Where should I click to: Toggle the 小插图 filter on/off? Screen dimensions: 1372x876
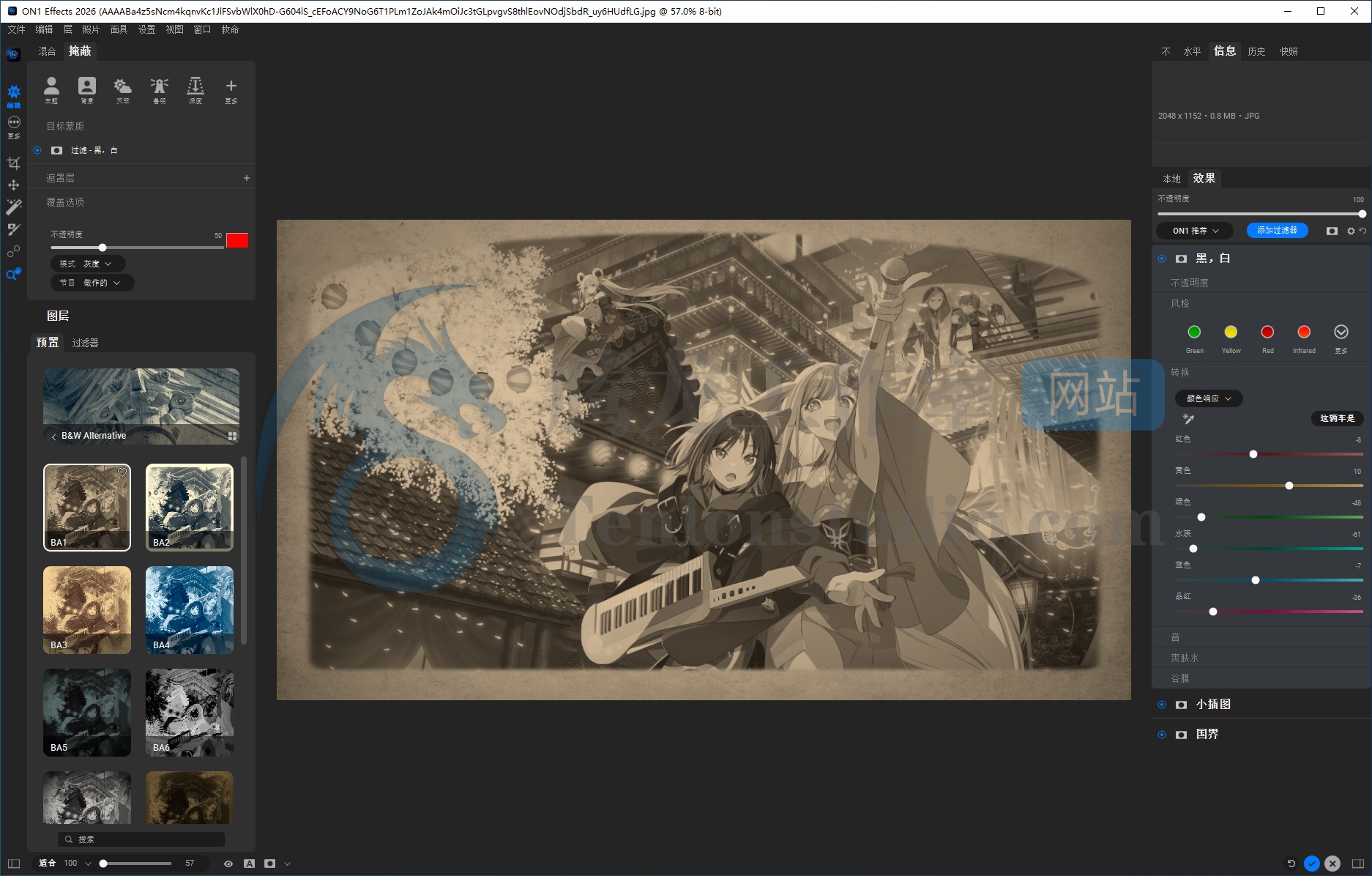(x=1162, y=705)
